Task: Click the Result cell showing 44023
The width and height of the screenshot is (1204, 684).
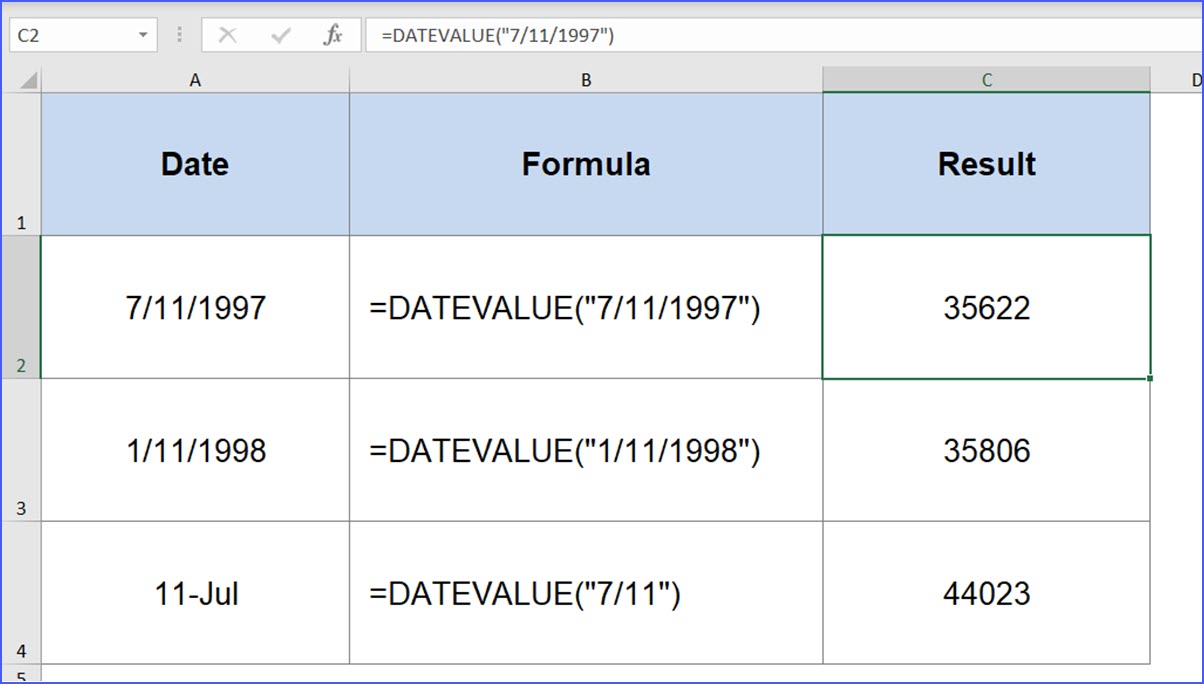Action: (x=986, y=594)
